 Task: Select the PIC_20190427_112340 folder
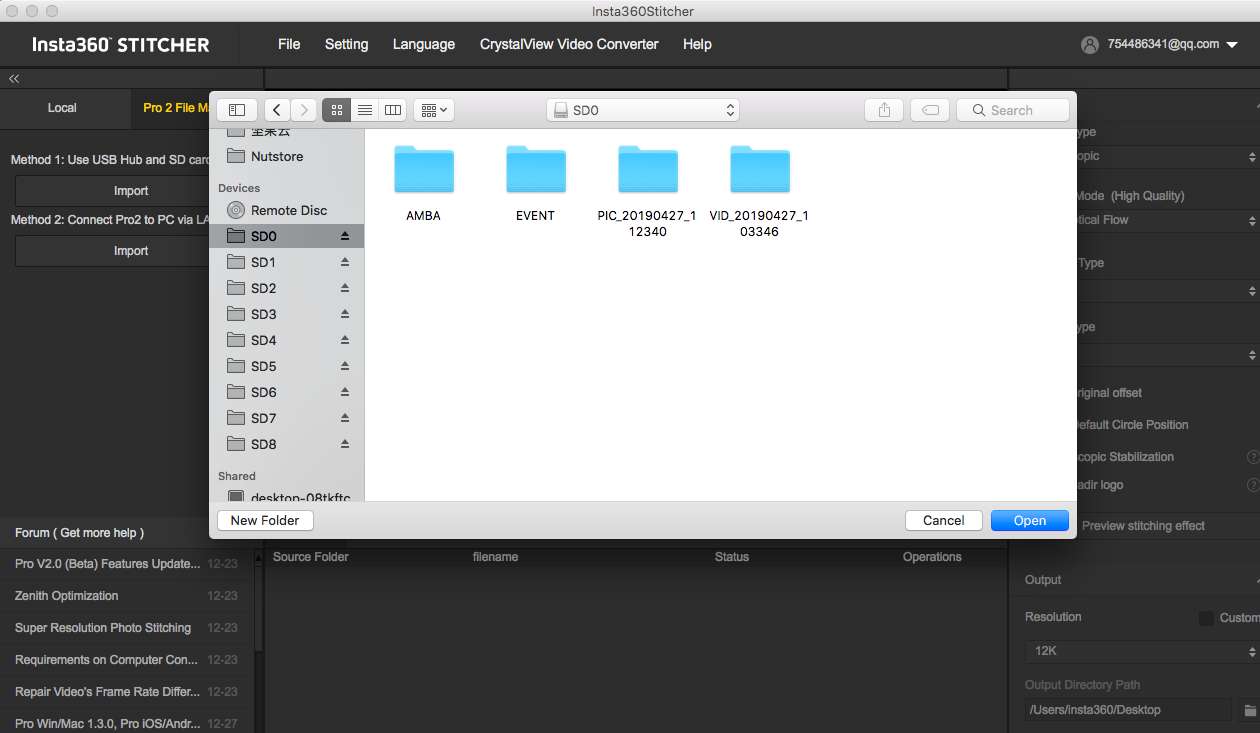(x=647, y=191)
